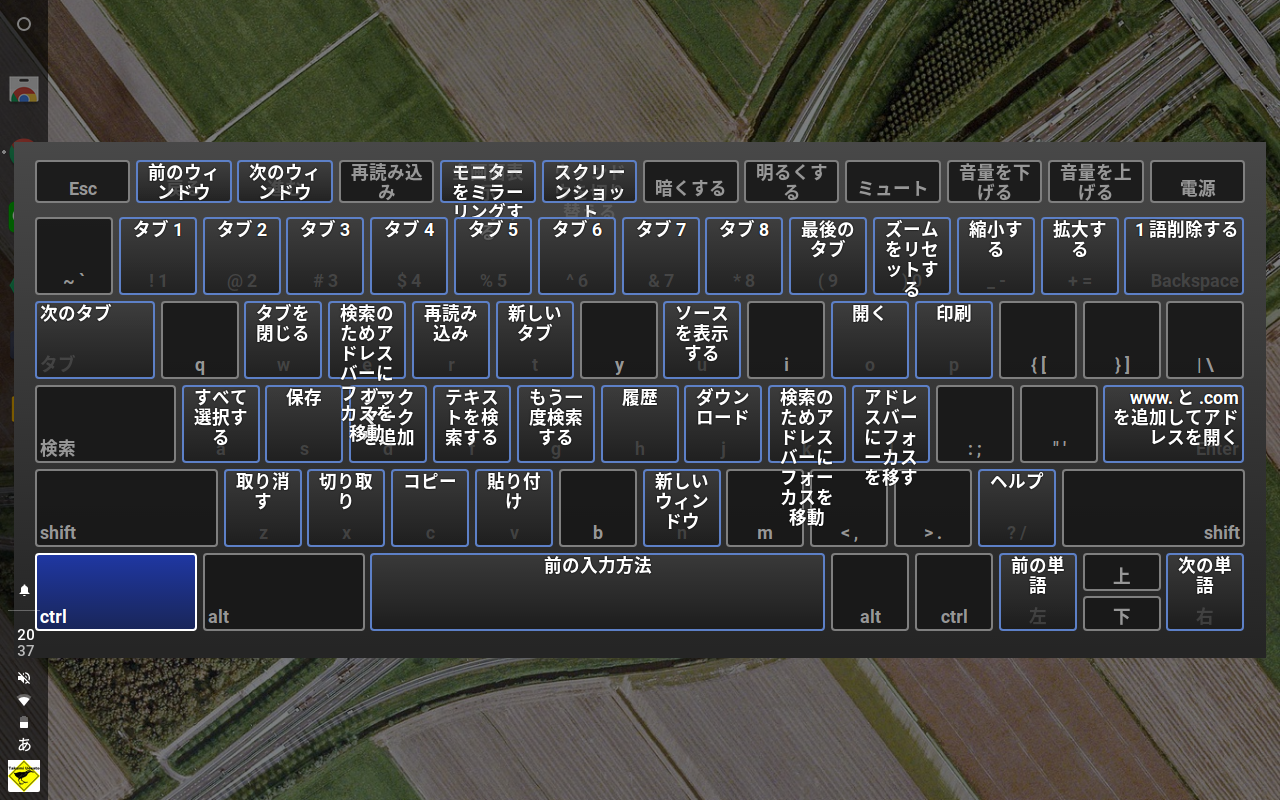Click the タブ 5 number key
Screen dimensions: 1280x800
pos(493,256)
